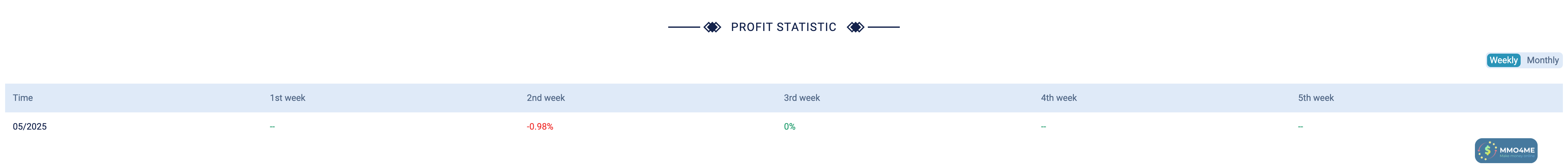This screenshot has height=166, width=1568.
Task: Click the dollar sign icon in MMO4ME badge
Action: 1487,150
